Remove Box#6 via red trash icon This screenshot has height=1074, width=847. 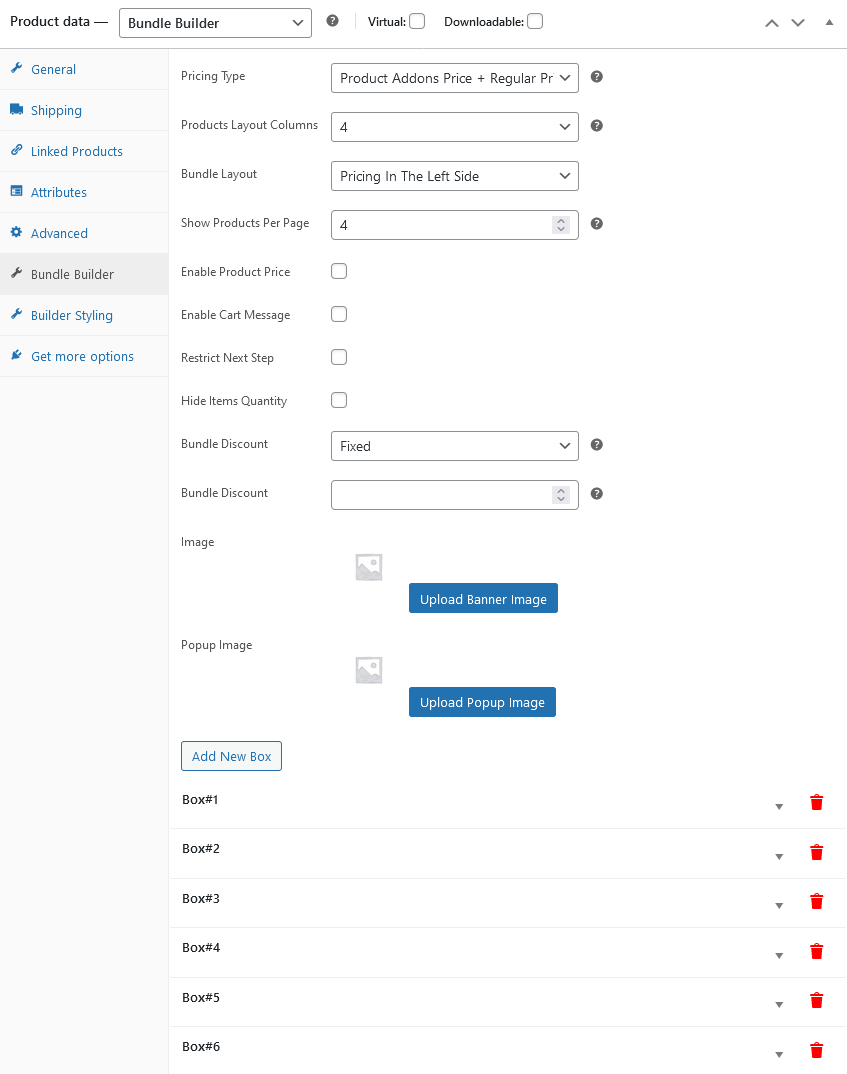[x=816, y=1050]
